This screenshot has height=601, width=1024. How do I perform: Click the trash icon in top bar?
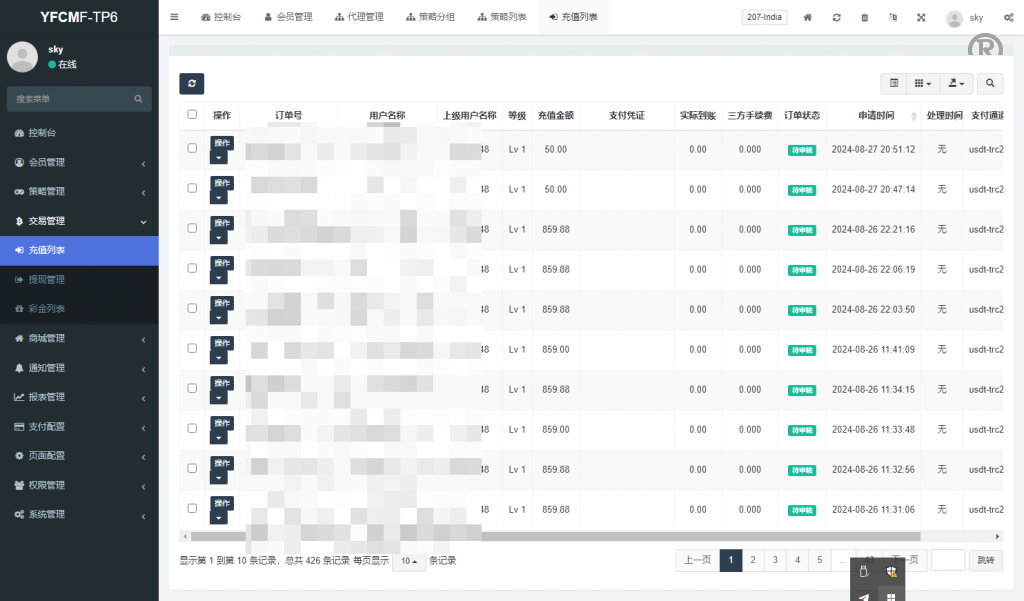click(864, 18)
